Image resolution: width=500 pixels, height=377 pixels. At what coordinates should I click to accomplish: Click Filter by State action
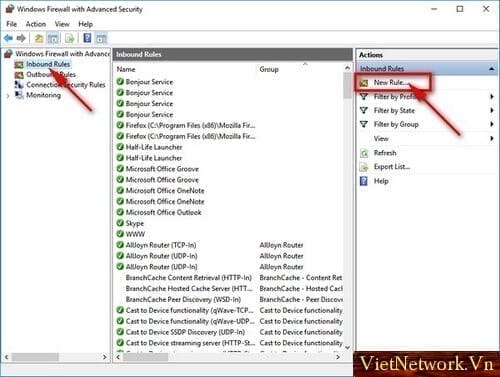tap(394, 110)
